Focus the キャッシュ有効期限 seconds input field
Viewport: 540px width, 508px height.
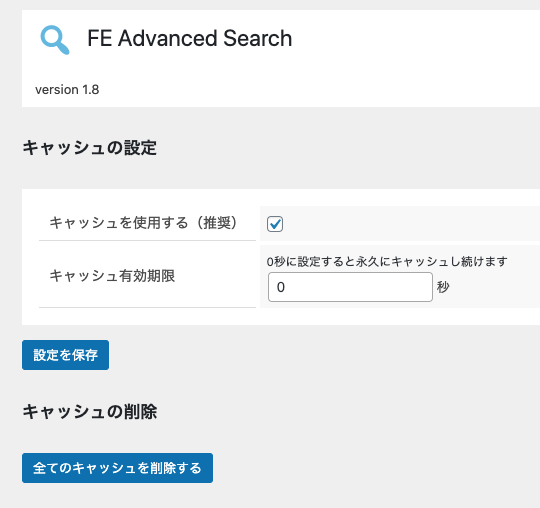pos(350,287)
